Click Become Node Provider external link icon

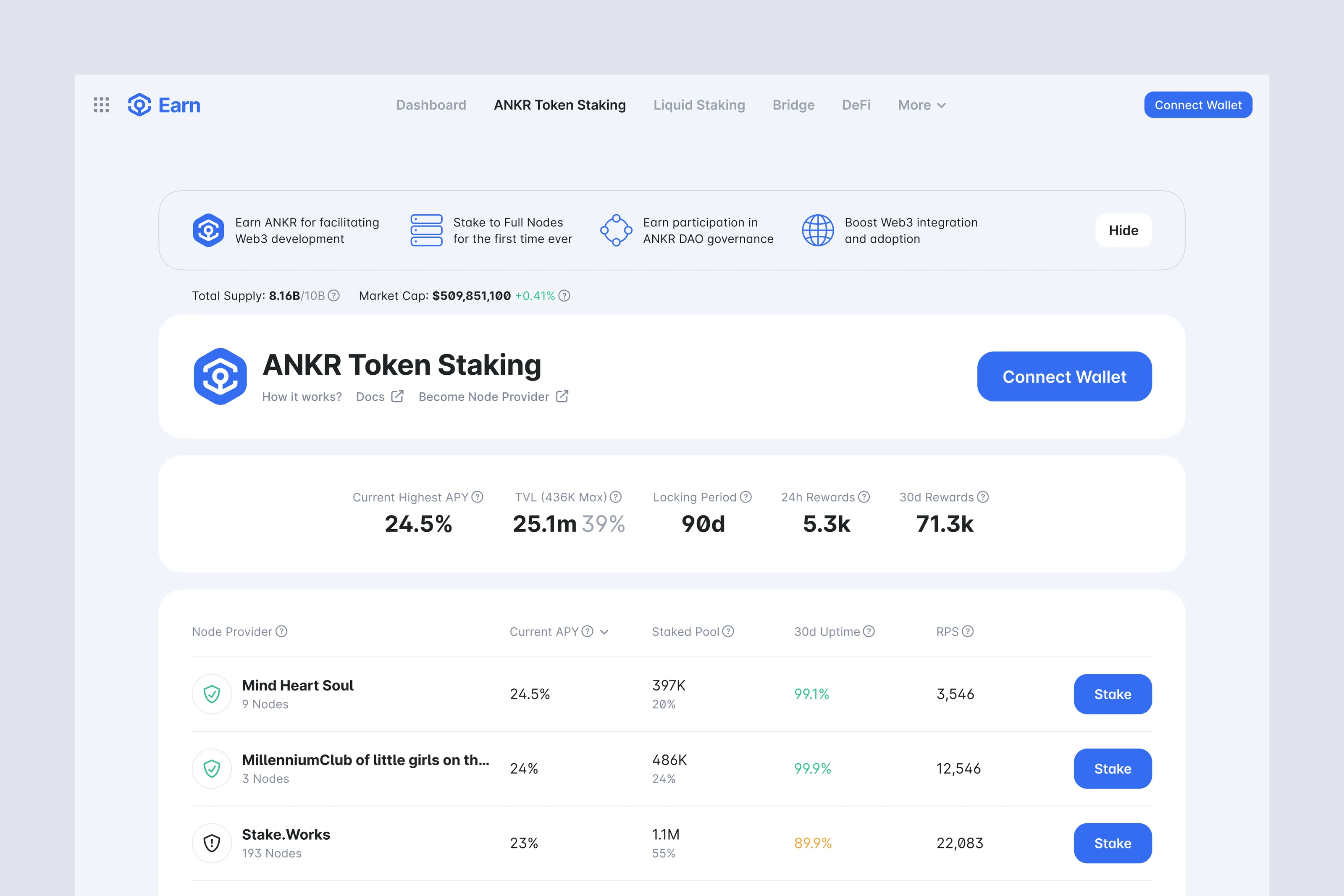coord(562,396)
